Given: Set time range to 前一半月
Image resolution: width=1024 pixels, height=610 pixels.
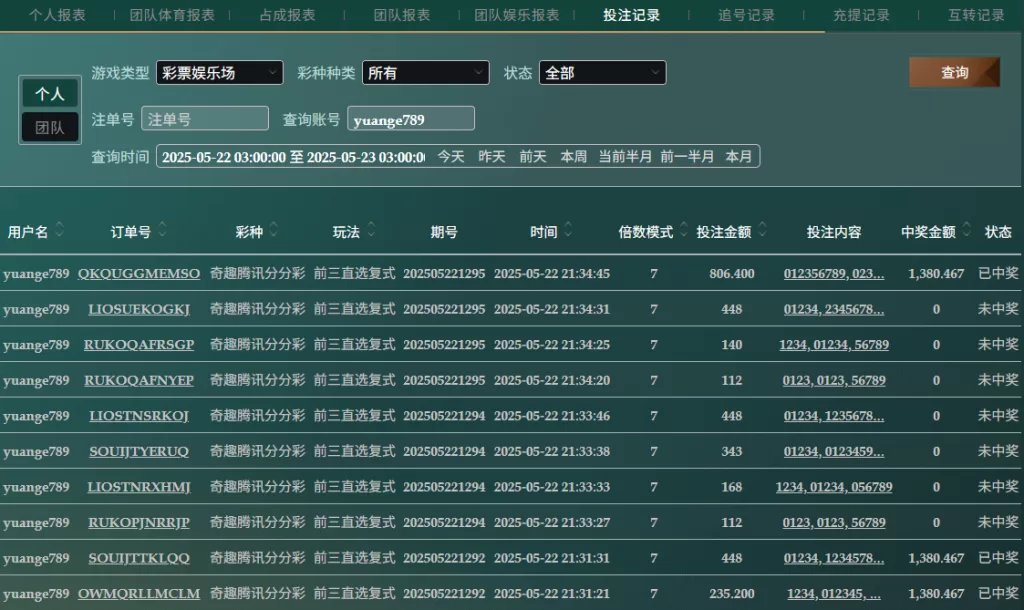Looking at the screenshot, I should [687, 157].
